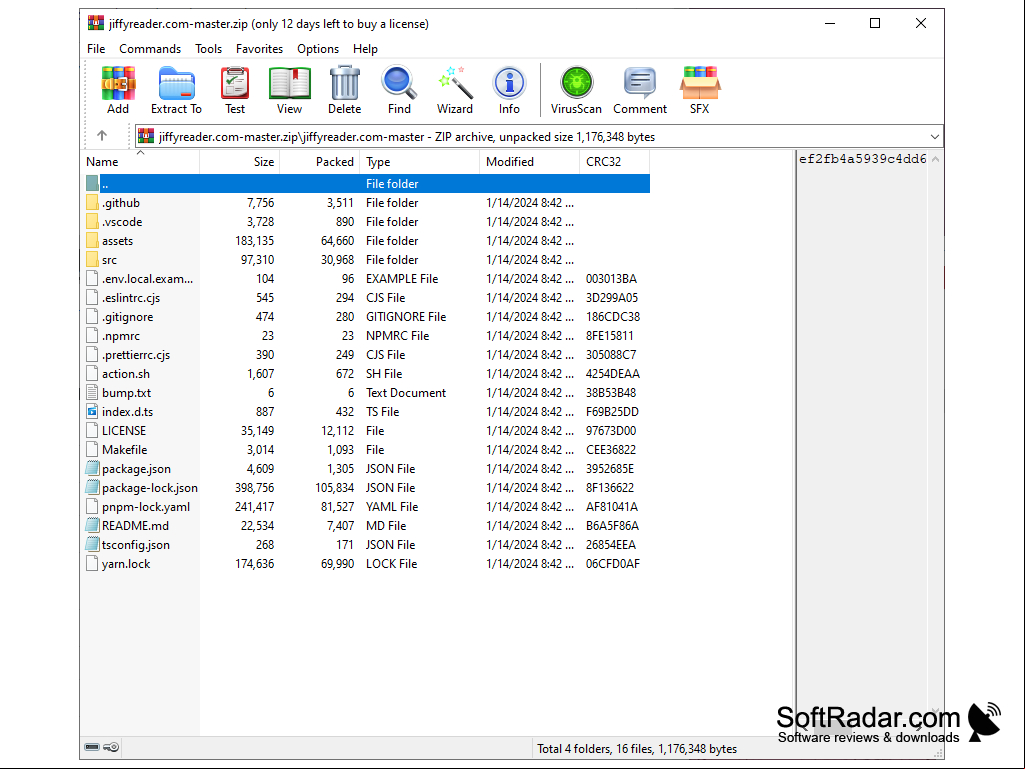
Task: Open the Tools menu
Action: (x=209, y=49)
